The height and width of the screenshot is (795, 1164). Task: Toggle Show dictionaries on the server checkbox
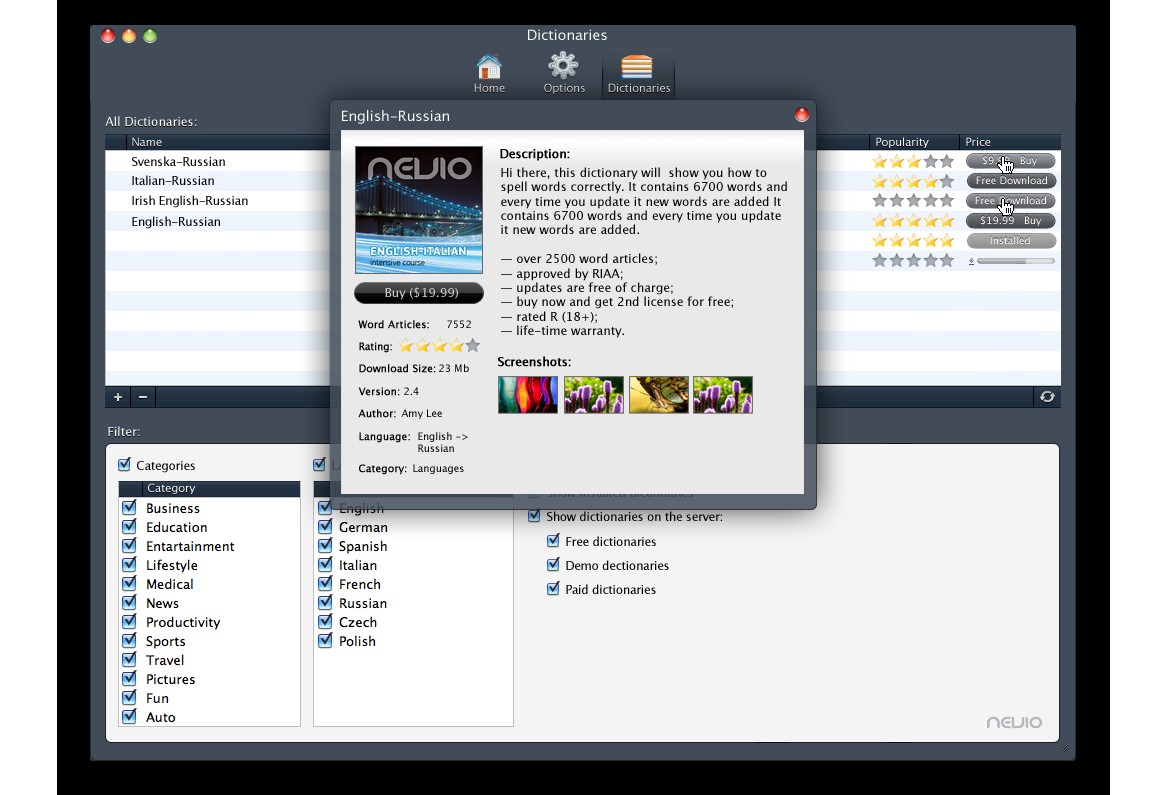point(534,515)
